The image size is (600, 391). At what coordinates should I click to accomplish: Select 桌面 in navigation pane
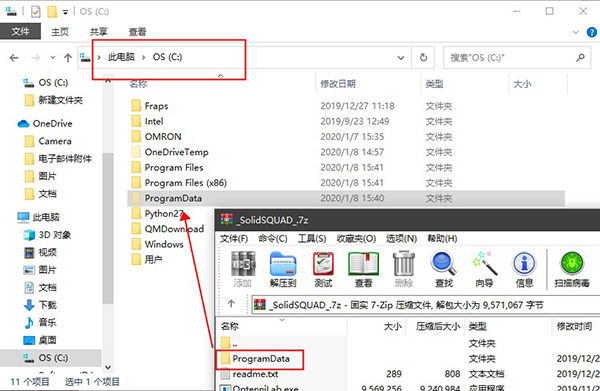point(41,340)
